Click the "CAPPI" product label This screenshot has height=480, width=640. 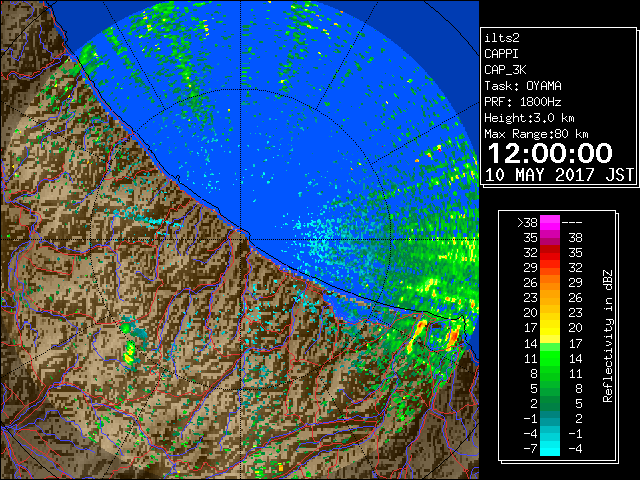pyautogui.click(x=501, y=54)
